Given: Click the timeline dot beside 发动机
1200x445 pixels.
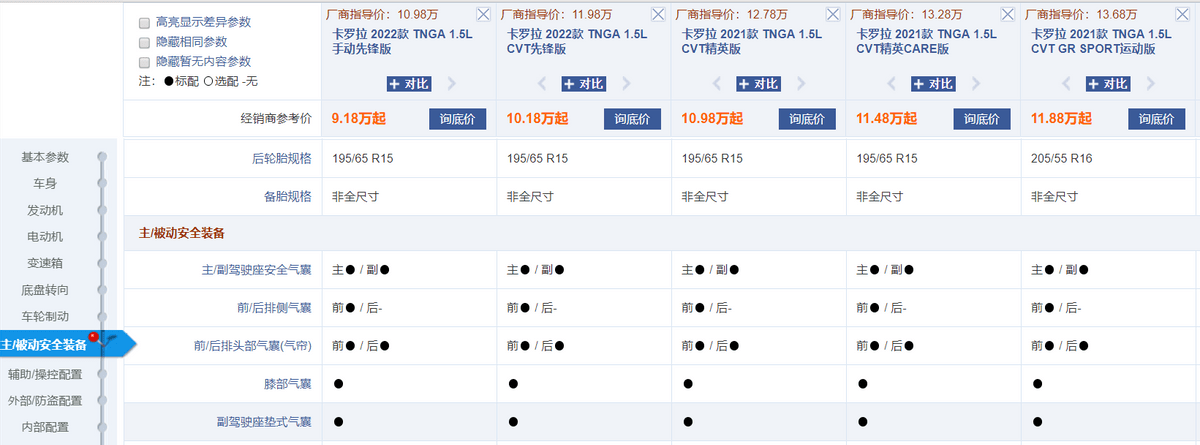Looking at the screenshot, I should pos(102,211).
